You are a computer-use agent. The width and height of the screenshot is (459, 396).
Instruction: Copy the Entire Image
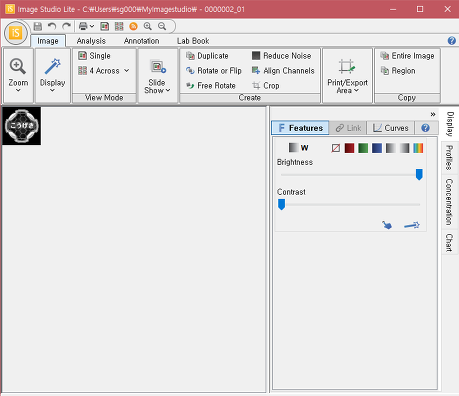[407, 56]
